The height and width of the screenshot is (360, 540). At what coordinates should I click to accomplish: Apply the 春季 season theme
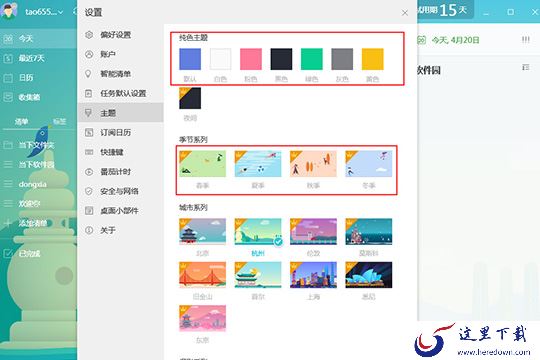(202, 164)
